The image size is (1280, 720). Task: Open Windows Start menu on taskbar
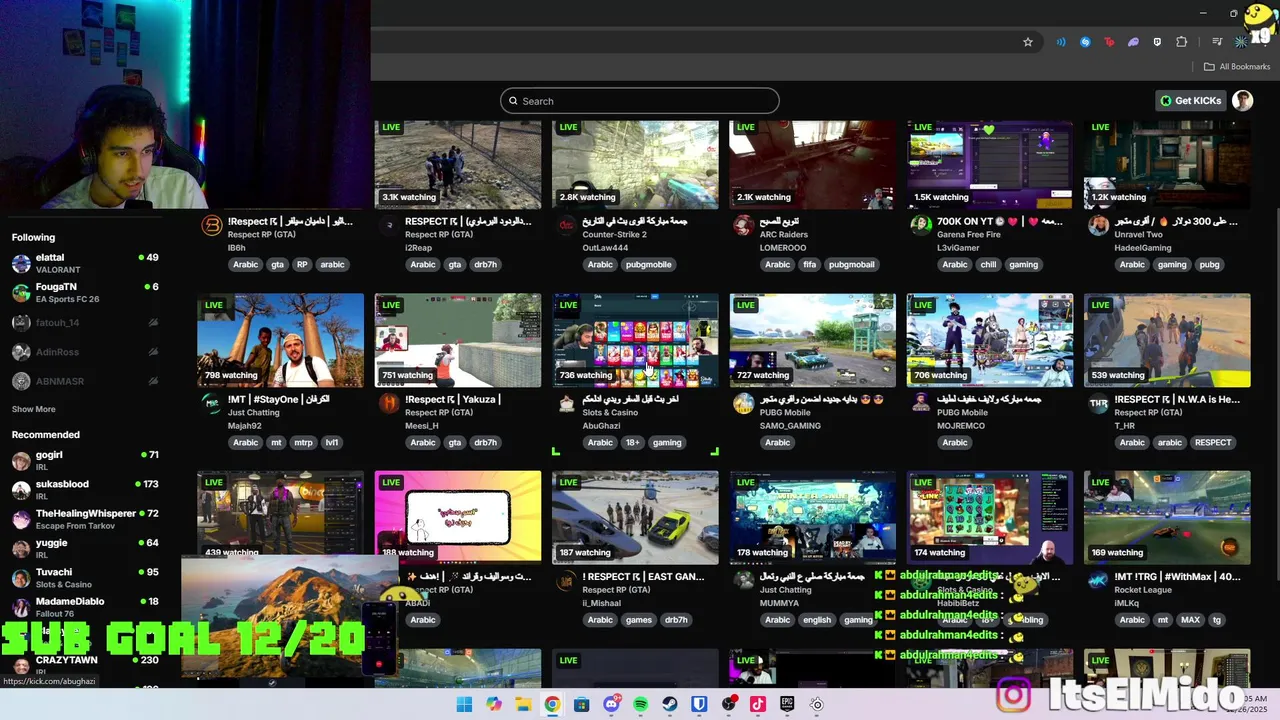tap(464, 704)
